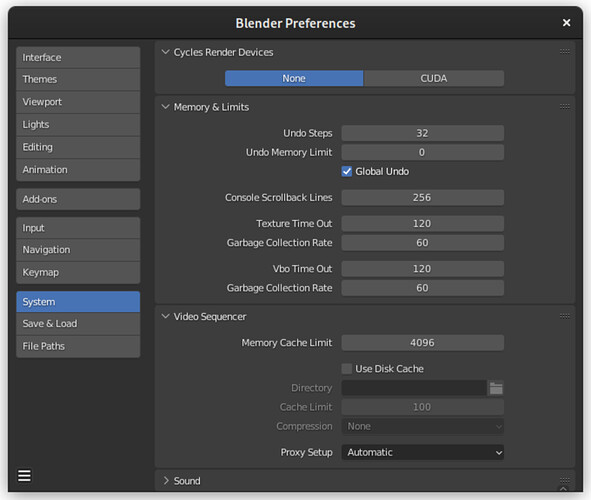The image size is (591, 500).
Task: Collapse the Cycles Render Devices panel
Action: [165, 52]
